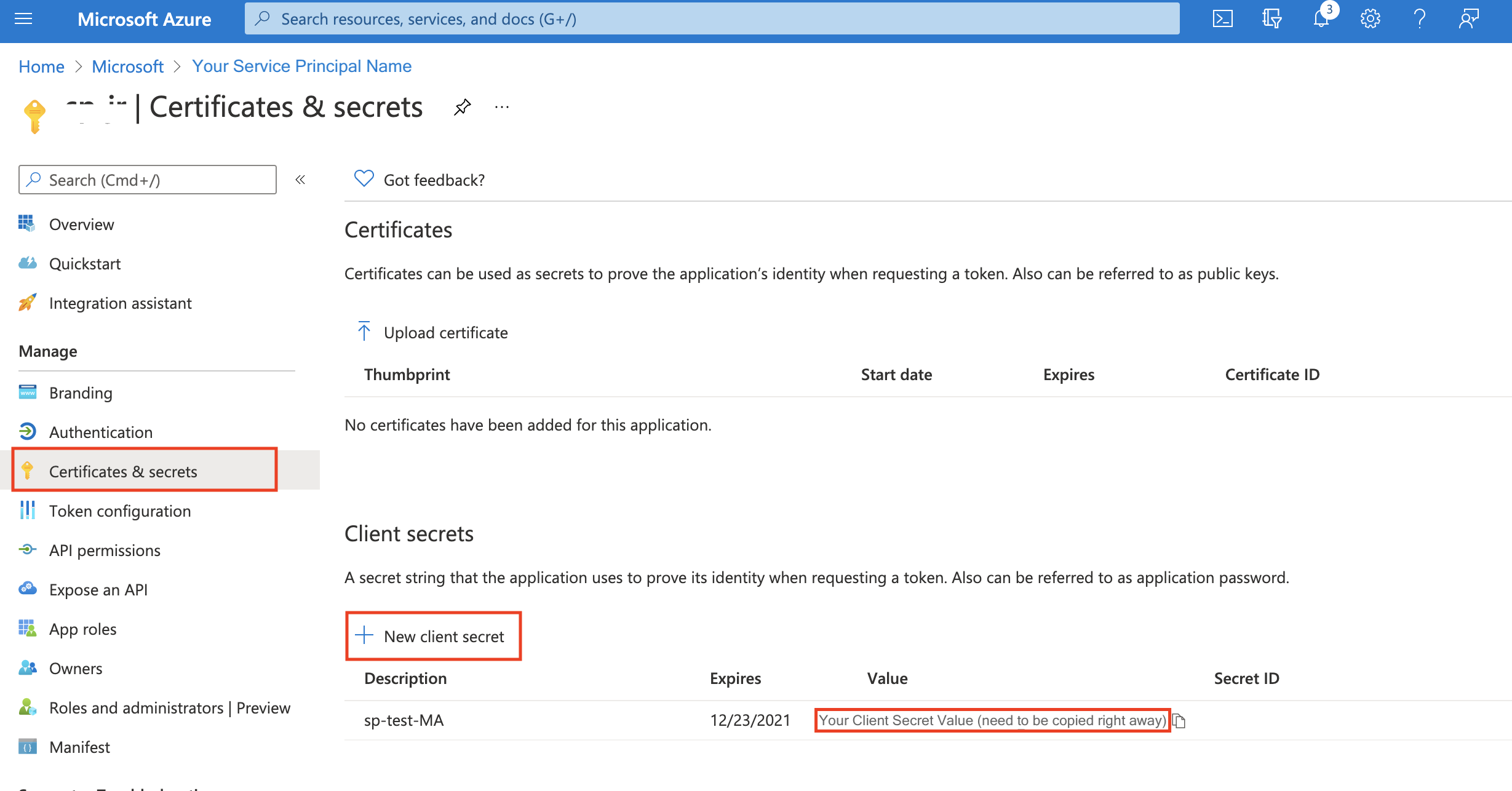Image resolution: width=1512 pixels, height=791 pixels.
Task: Click Token configuration in sidebar
Action: [119, 510]
